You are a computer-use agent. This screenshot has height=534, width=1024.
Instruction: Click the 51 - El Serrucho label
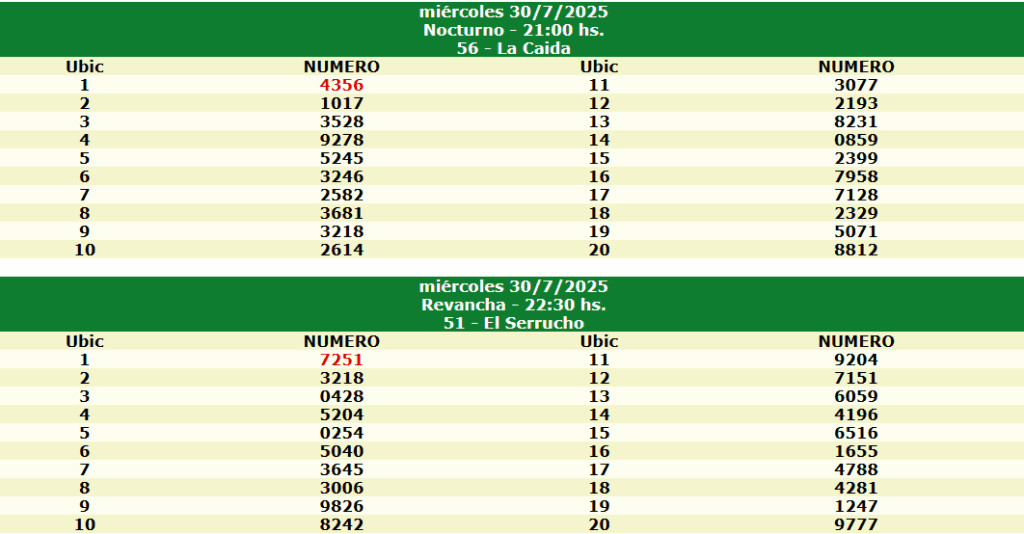pos(514,323)
